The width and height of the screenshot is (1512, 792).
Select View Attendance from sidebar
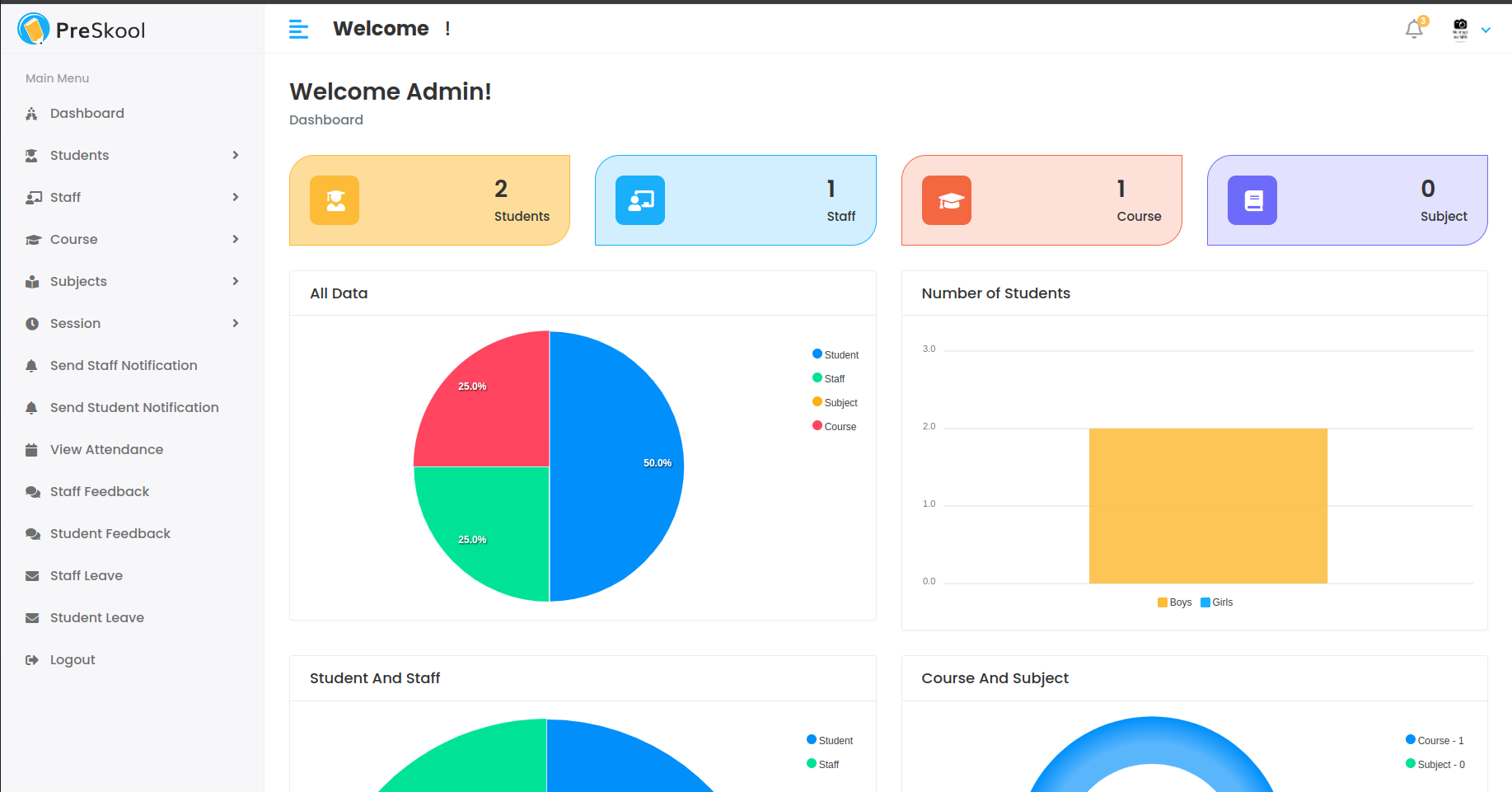pyautogui.click(x=106, y=449)
